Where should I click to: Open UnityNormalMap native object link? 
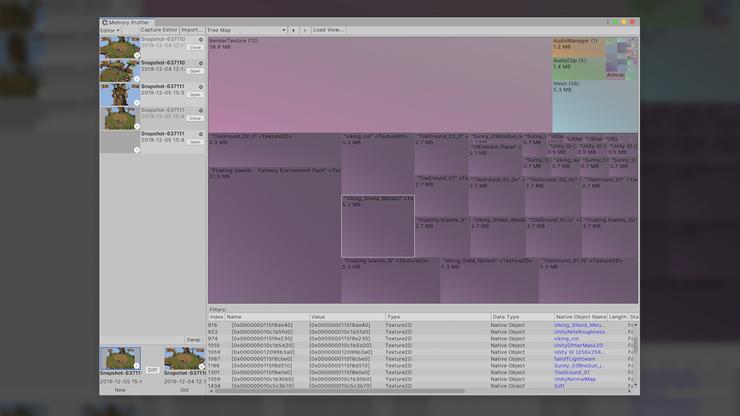(x=575, y=379)
